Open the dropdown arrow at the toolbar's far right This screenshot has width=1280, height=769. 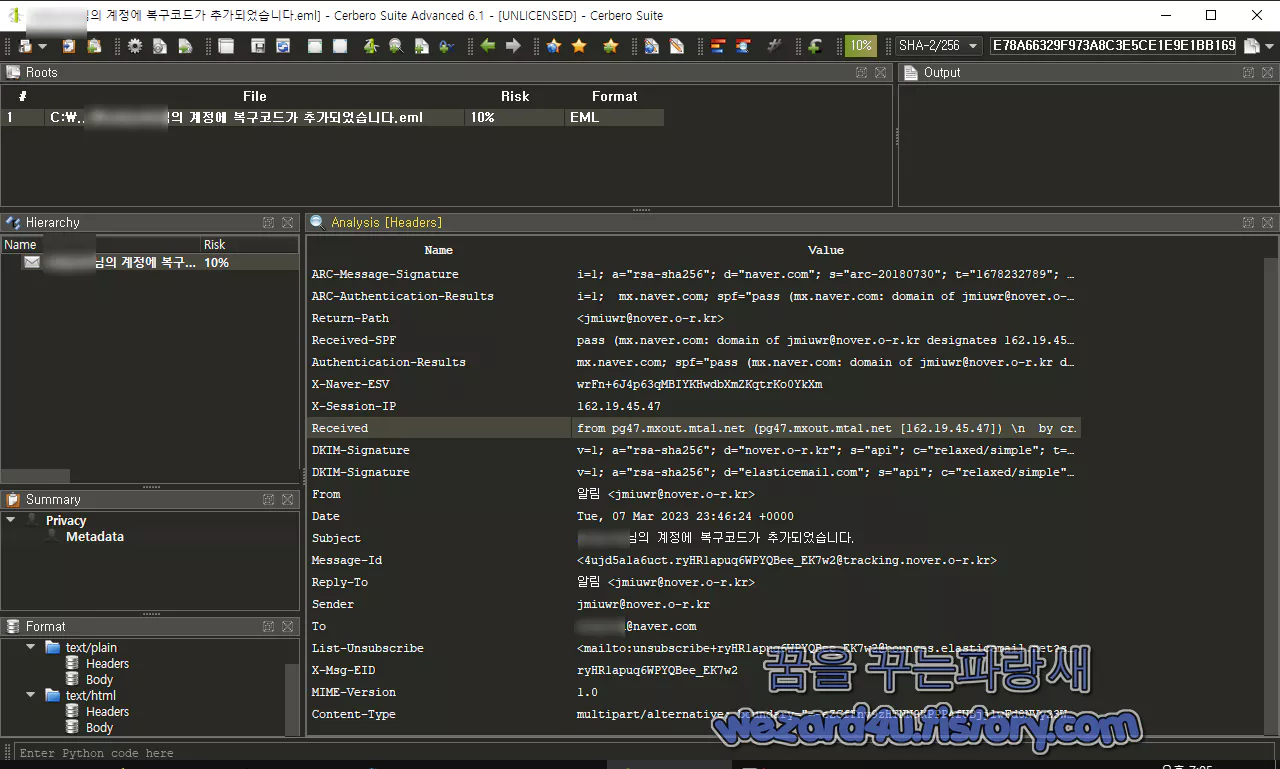1270,47
